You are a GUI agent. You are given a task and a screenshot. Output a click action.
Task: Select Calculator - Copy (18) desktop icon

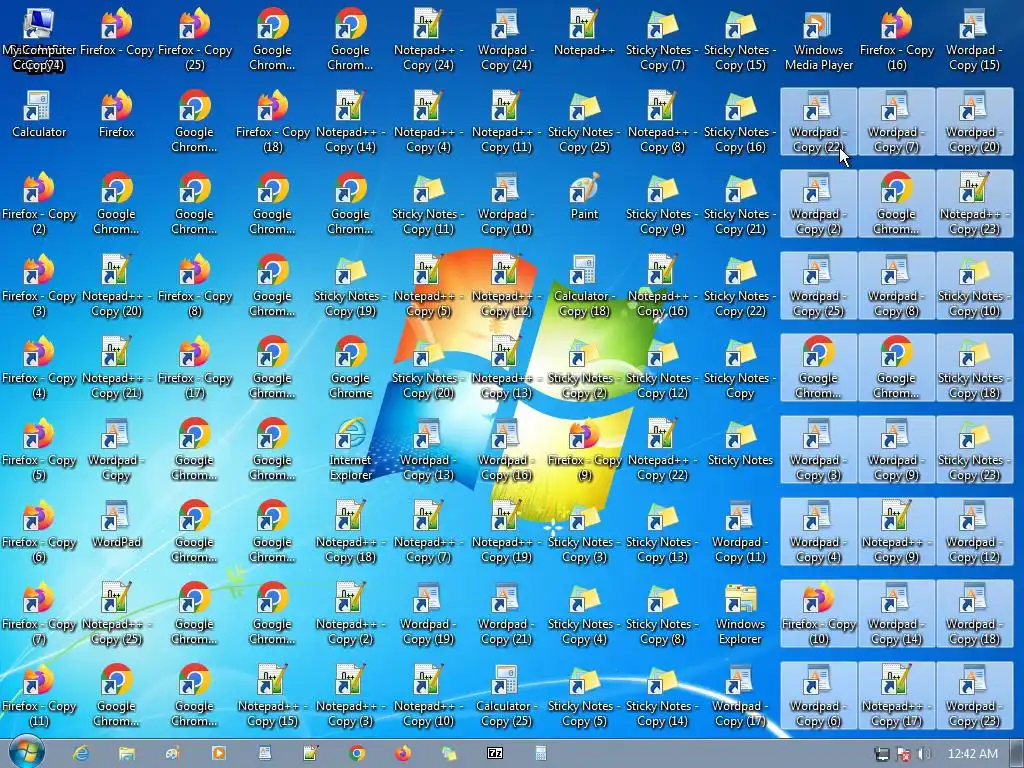[x=584, y=287]
